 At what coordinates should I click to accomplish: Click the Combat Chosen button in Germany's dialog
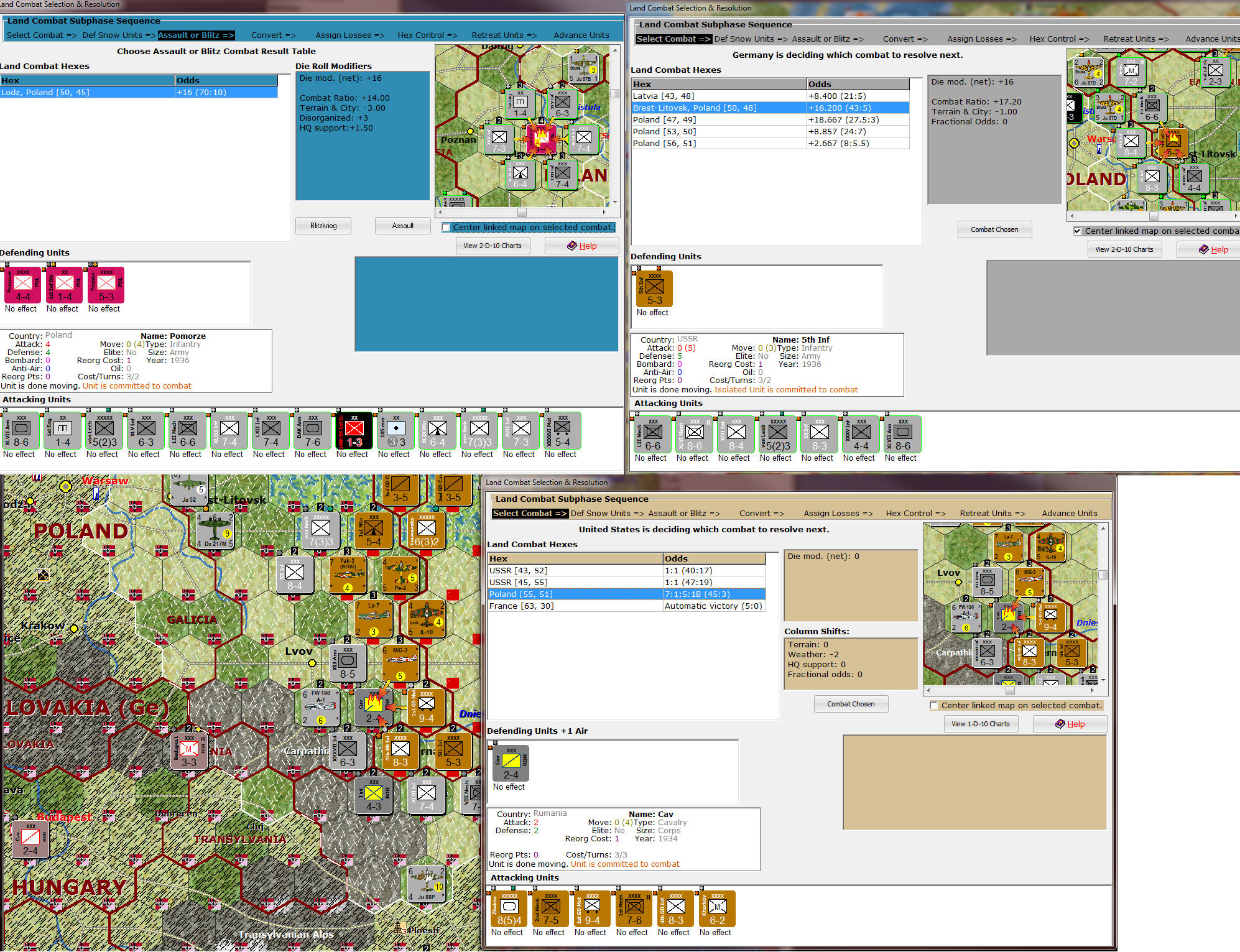tap(994, 229)
